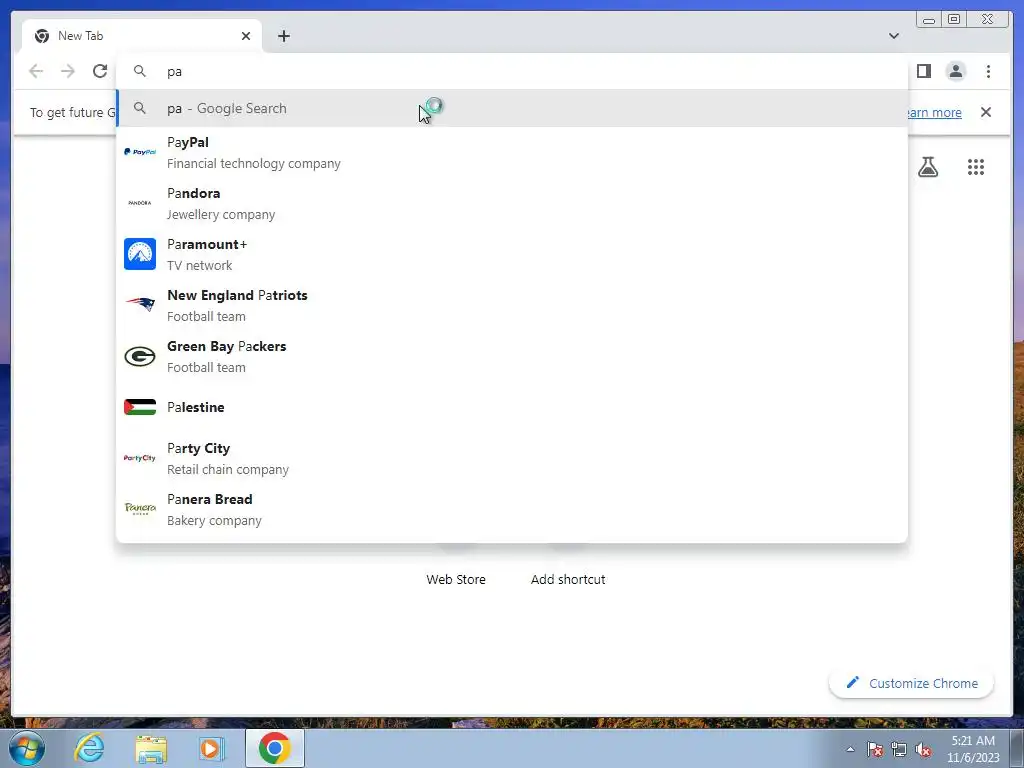The width and height of the screenshot is (1024, 768).
Task: Click the network status tray icon
Action: [899, 749]
